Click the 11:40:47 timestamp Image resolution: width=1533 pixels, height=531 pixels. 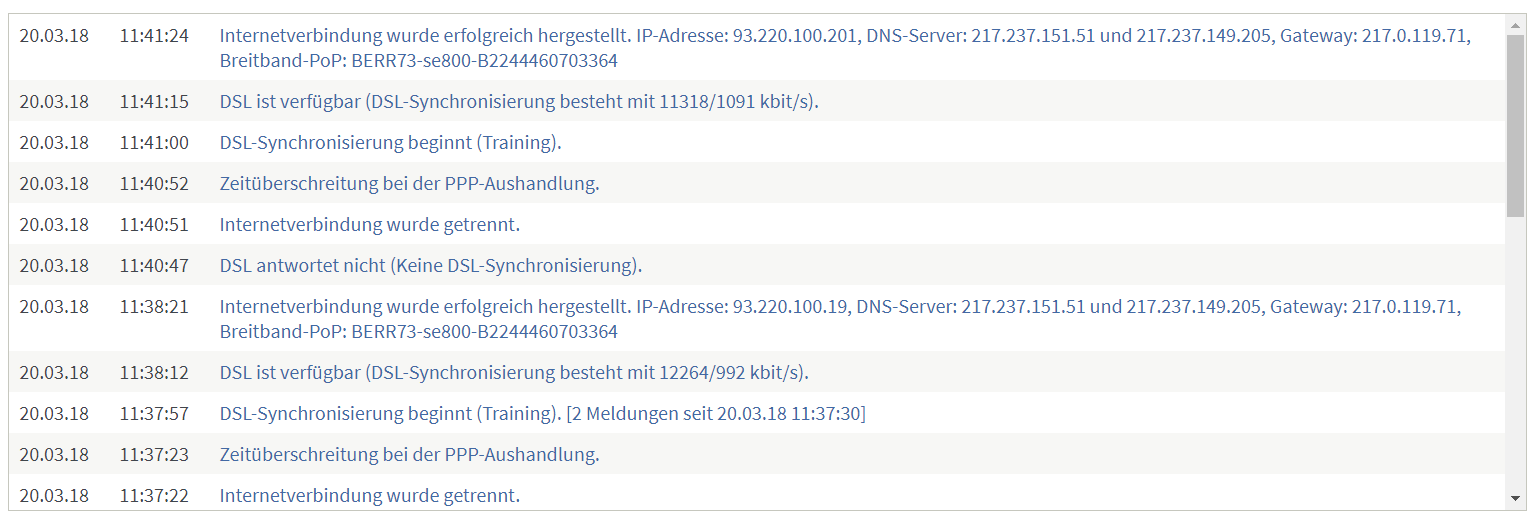pos(154,265)
